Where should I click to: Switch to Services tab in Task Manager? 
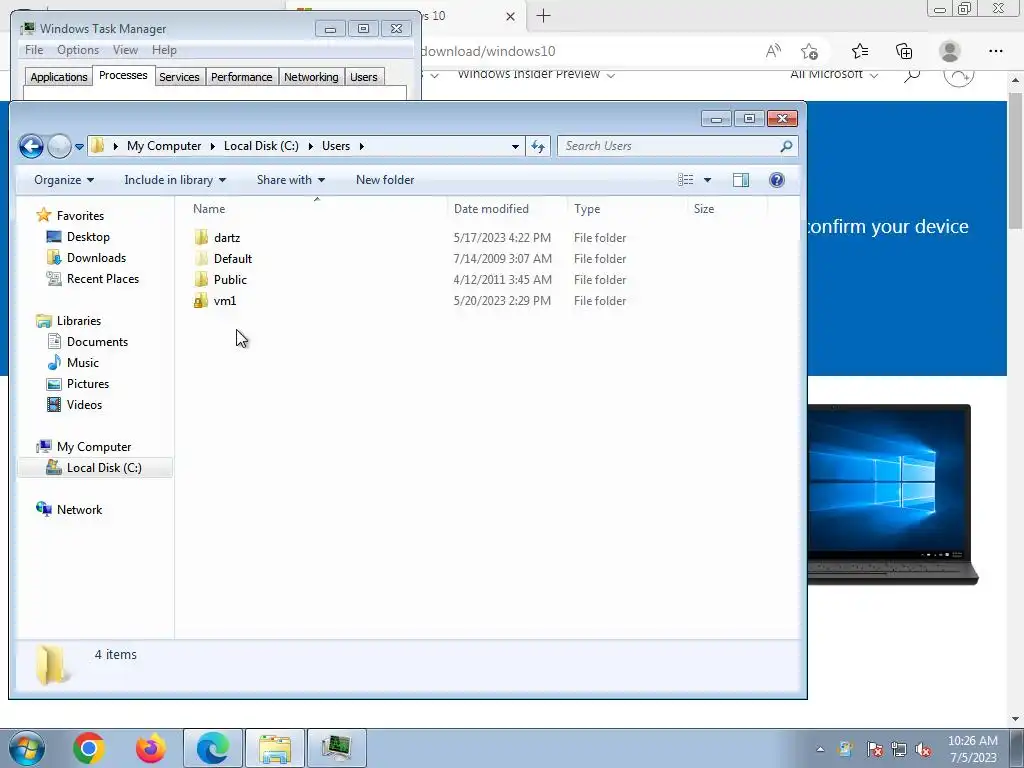179,77
